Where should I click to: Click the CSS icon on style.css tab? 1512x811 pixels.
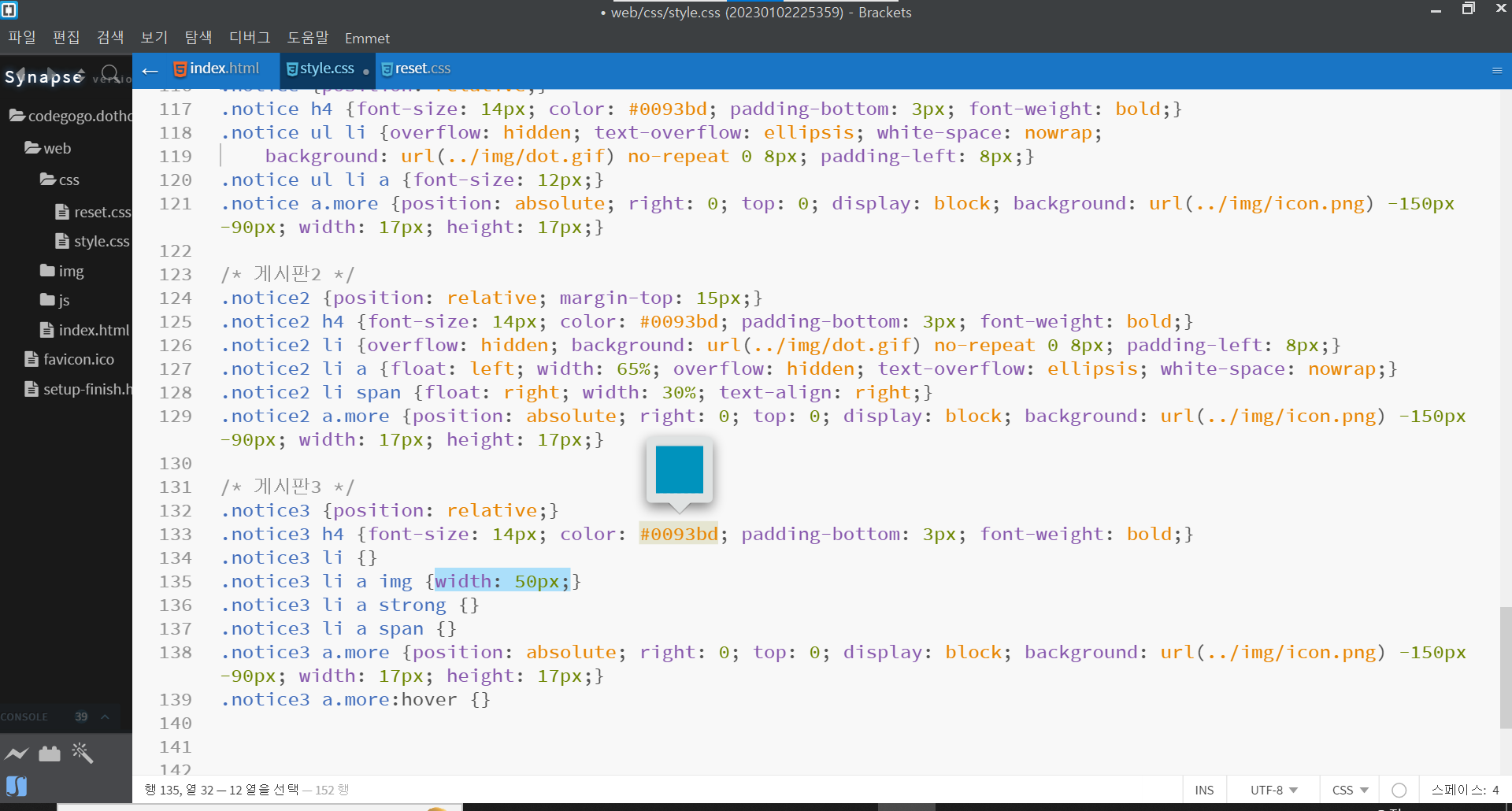click(x=291, y=69)
